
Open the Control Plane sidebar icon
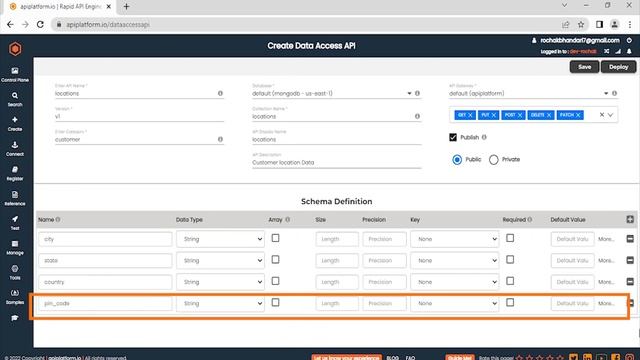15,75
